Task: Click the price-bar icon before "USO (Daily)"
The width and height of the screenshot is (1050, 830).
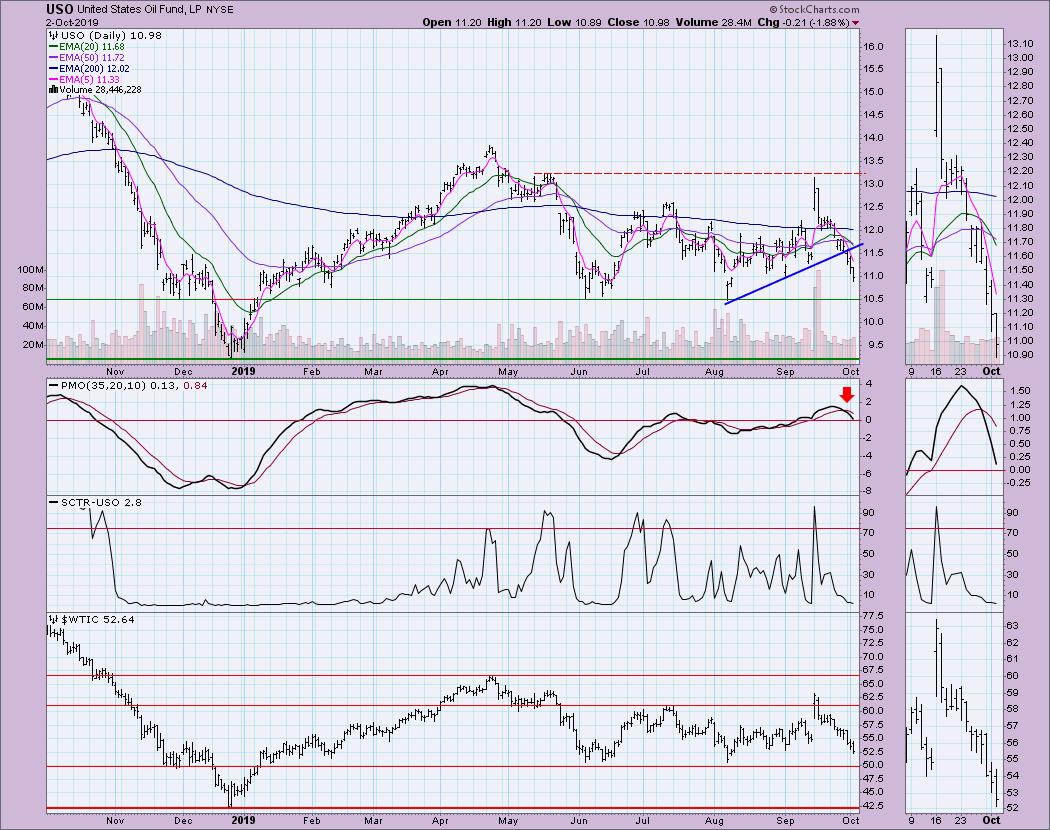Action: [53, 36]
